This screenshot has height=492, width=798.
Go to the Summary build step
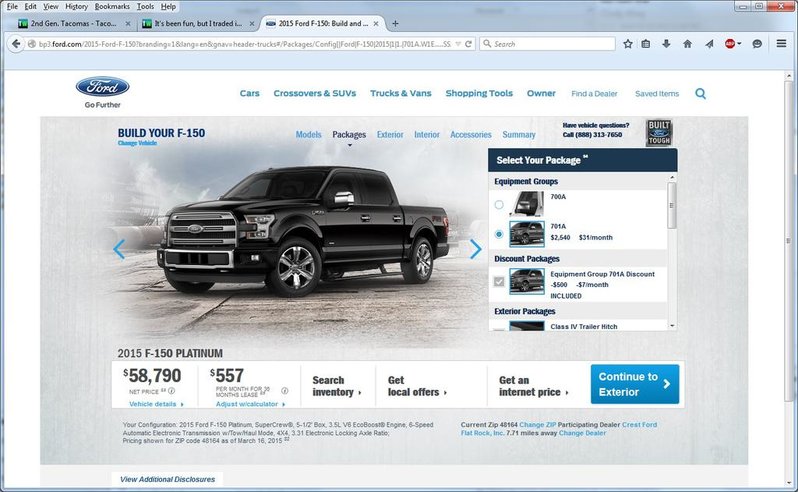pos(519,135)
